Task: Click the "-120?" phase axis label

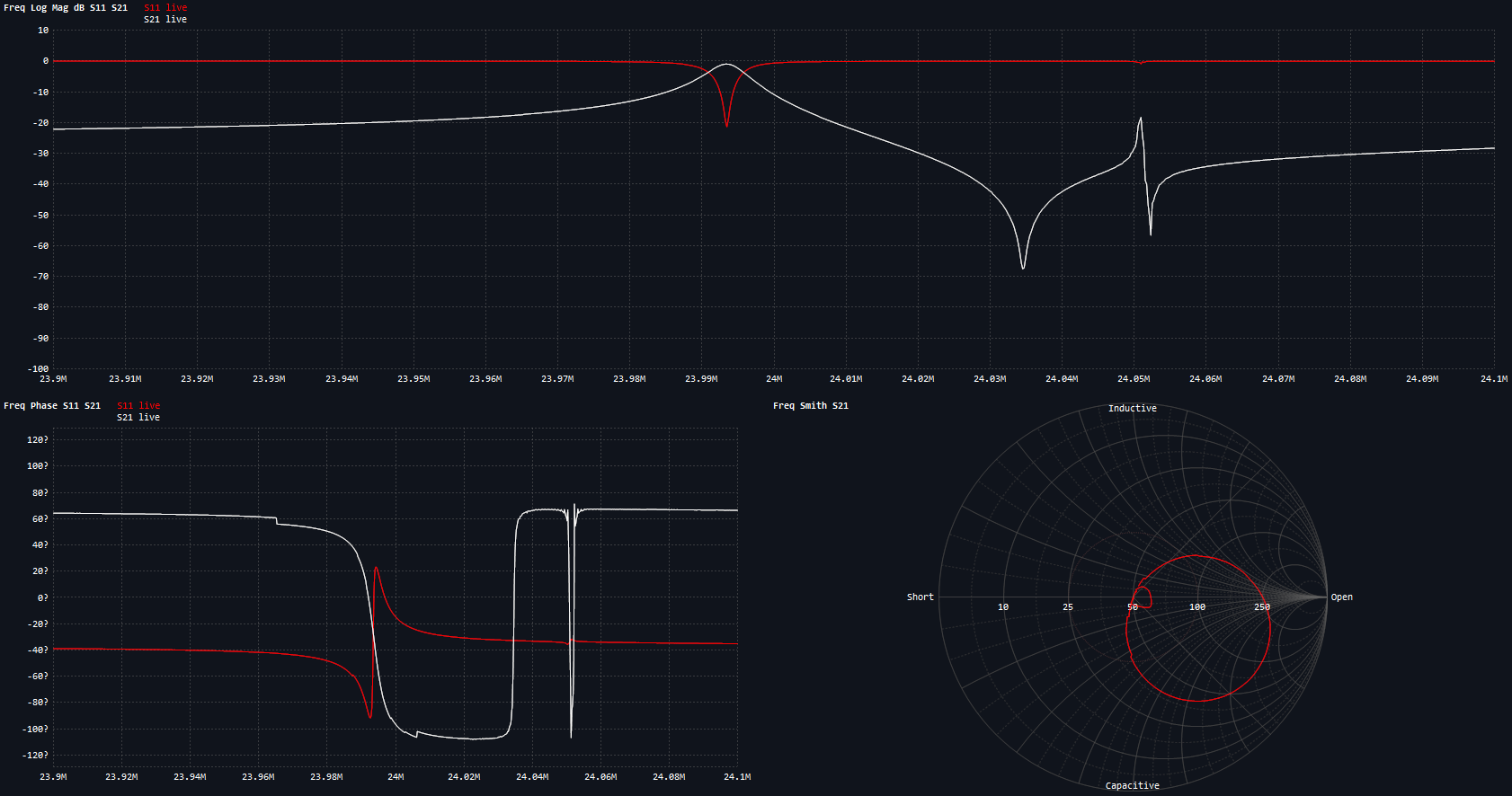Action: tap(35, 755)
